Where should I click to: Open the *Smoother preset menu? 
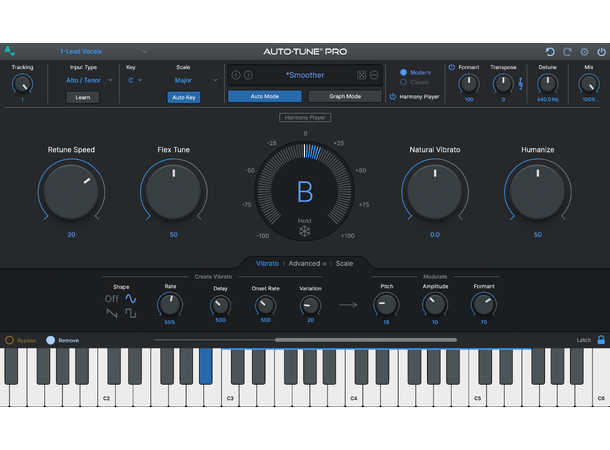305,75
